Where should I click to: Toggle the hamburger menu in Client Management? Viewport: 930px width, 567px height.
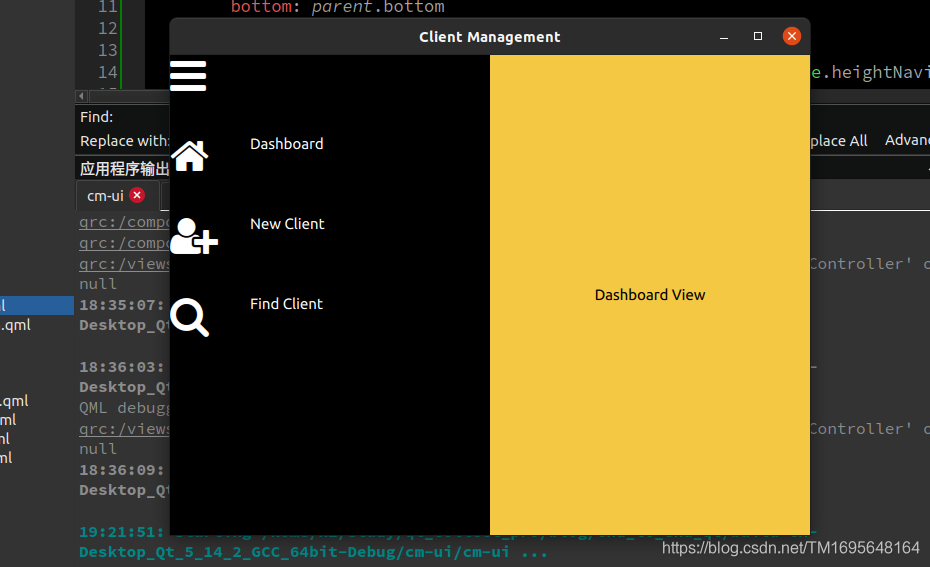point(188,76)
